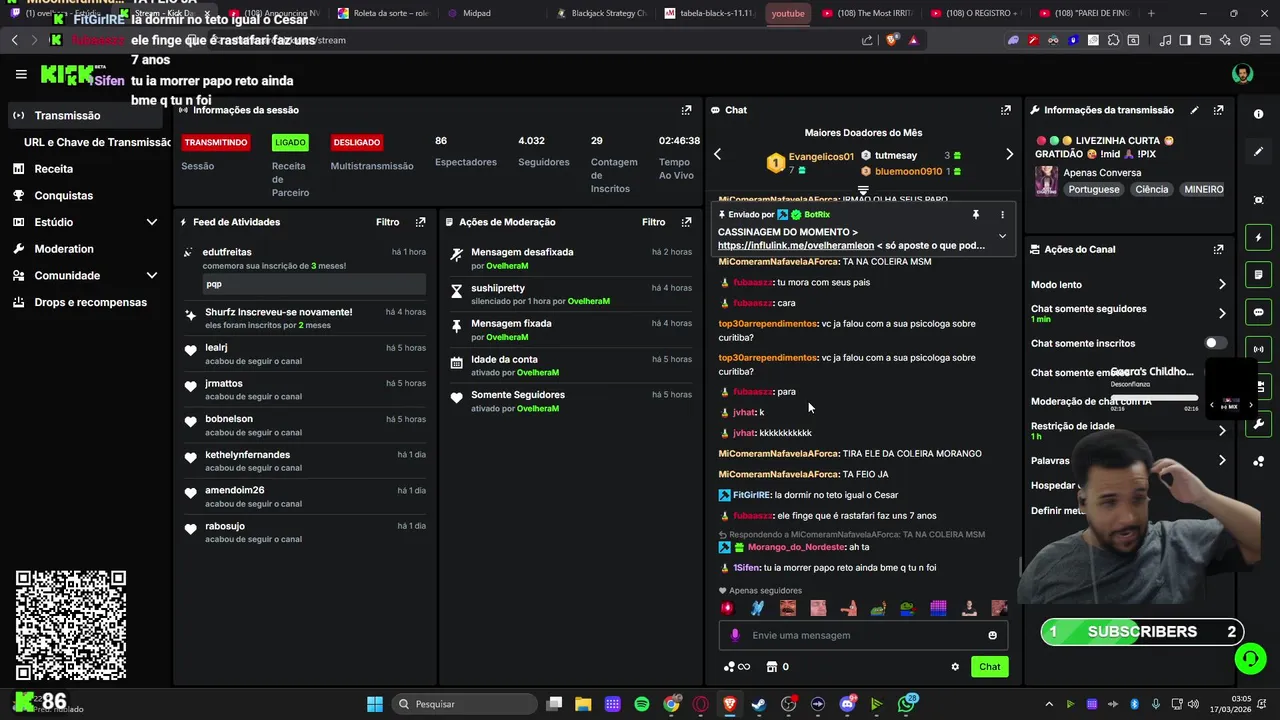Click the wrench icon in right rail
Image resolution: width=1280 pixels, height=720 pixels.
coord(1258,424)
